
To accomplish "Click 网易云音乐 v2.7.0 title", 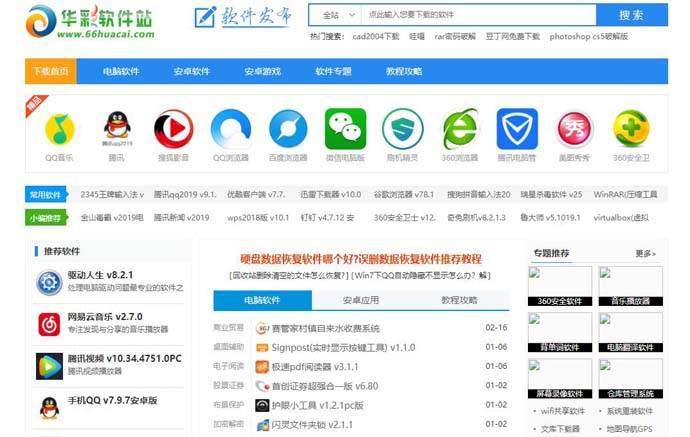I will (105, 317).
